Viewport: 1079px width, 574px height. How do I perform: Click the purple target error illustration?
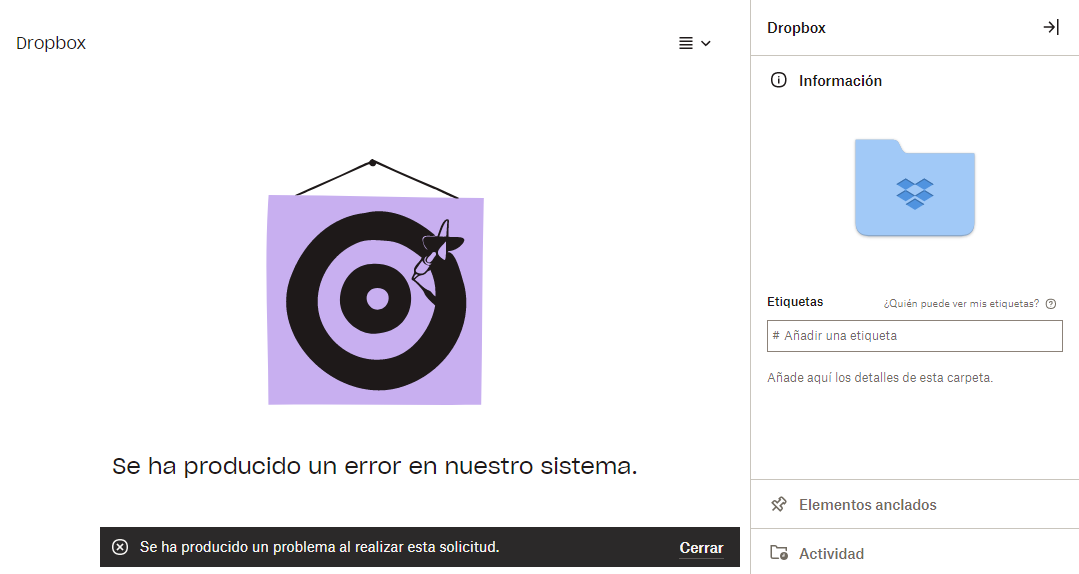[376, 298]
